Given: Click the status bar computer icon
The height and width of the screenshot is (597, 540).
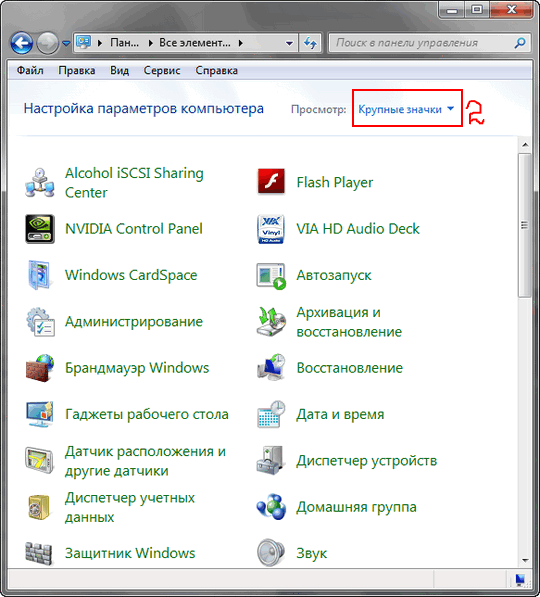Looking at the screenshot, I should coord(520,579).
